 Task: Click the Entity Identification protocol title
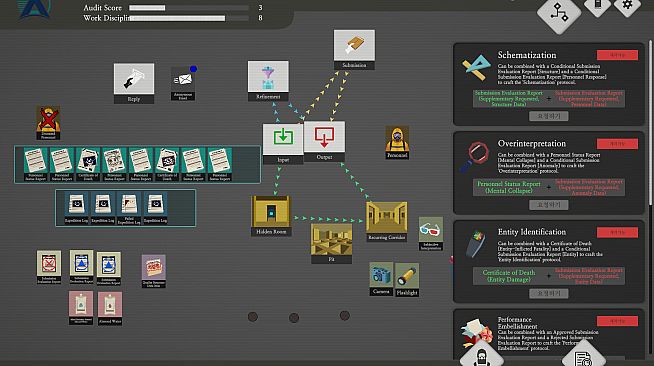coord(532,232)
